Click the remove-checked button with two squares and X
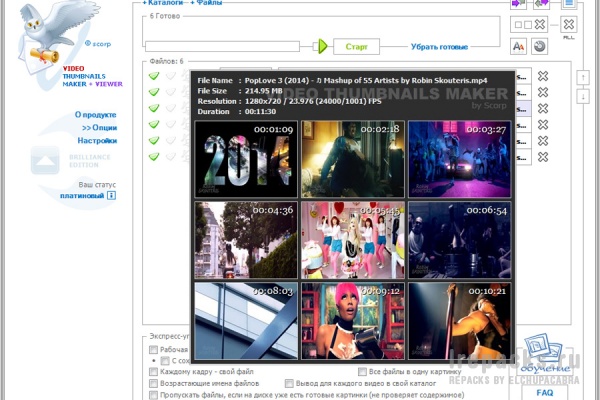600x400 pixels. click(529, 24)
